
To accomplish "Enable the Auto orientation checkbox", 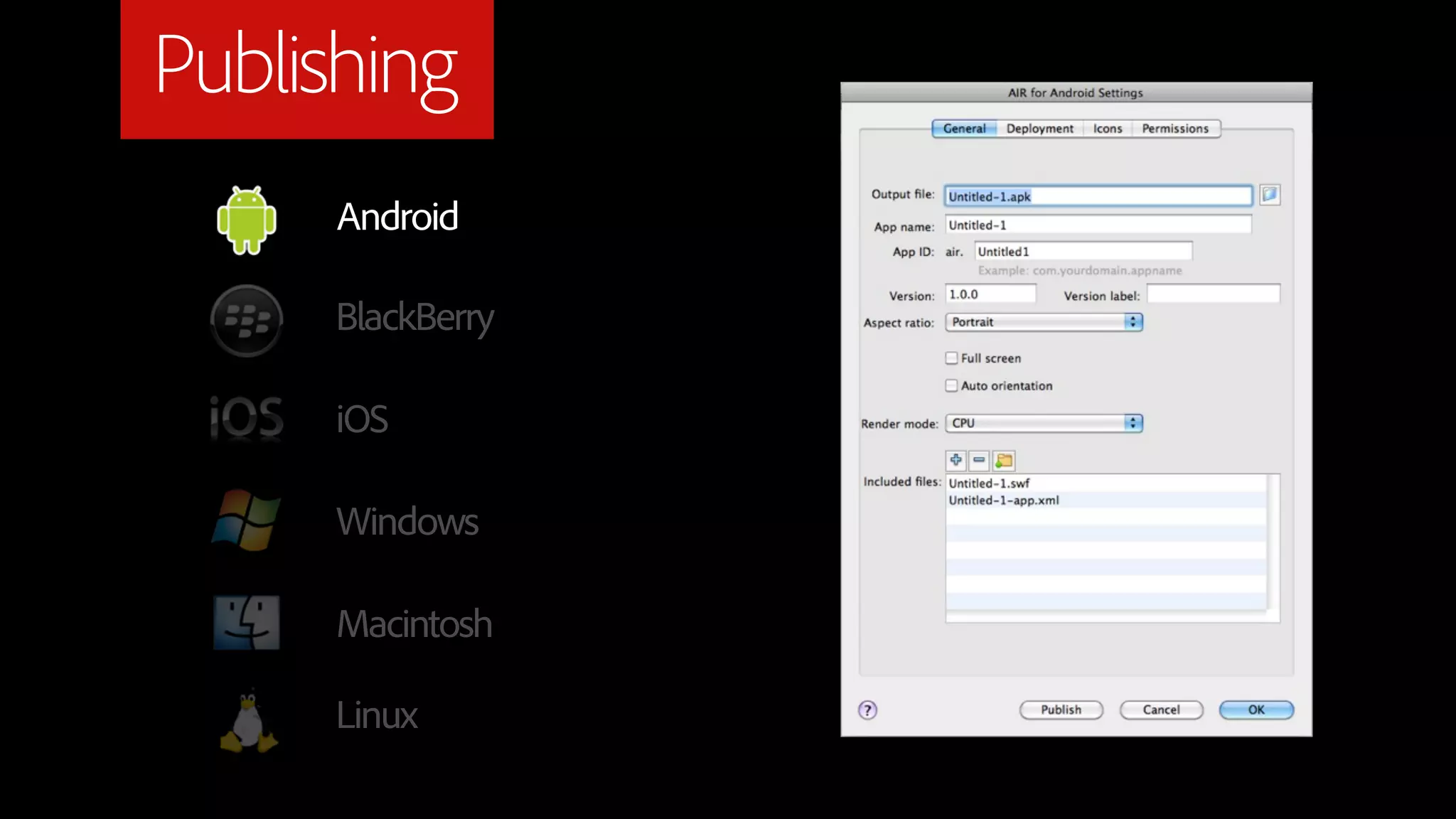I will click(x=951, y=385).
